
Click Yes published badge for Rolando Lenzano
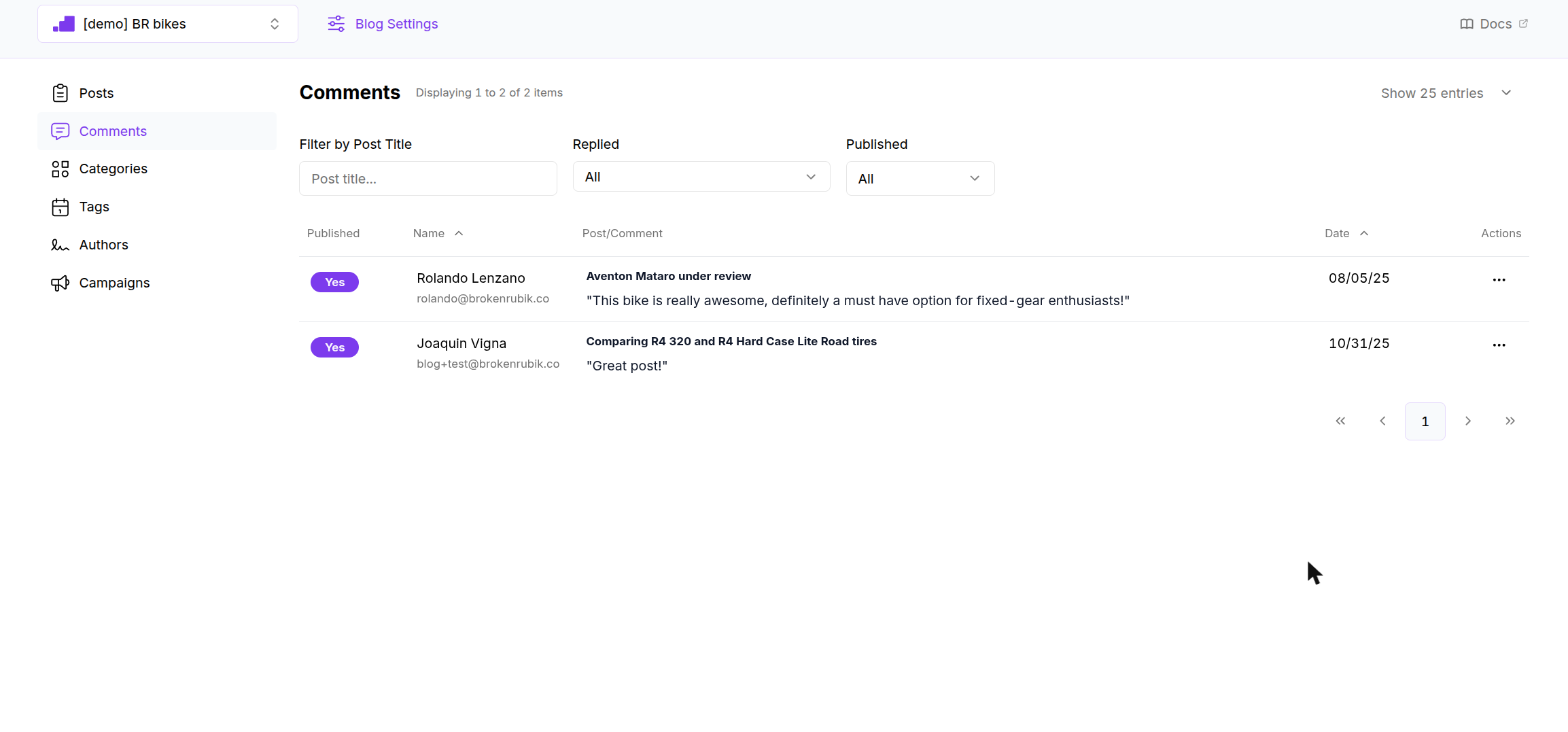[335, 282]
